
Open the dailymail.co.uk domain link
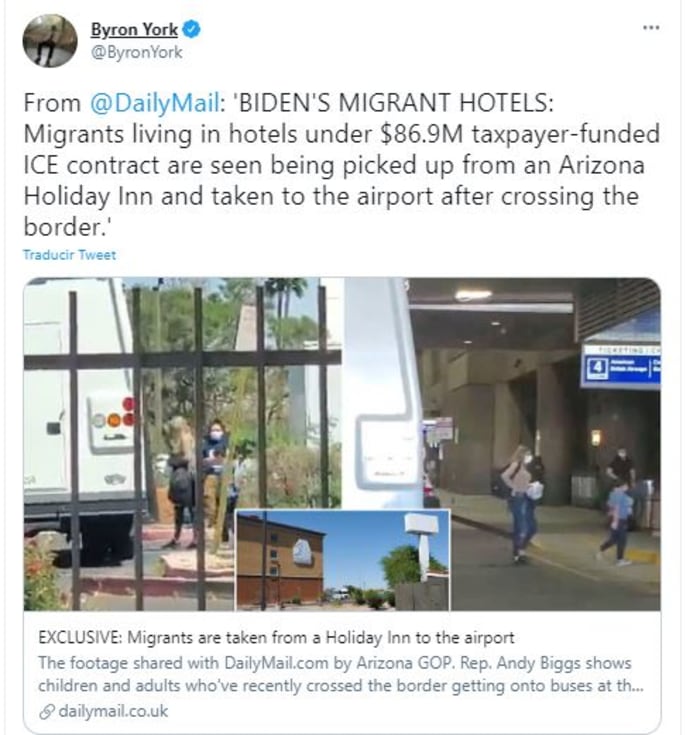113,711
